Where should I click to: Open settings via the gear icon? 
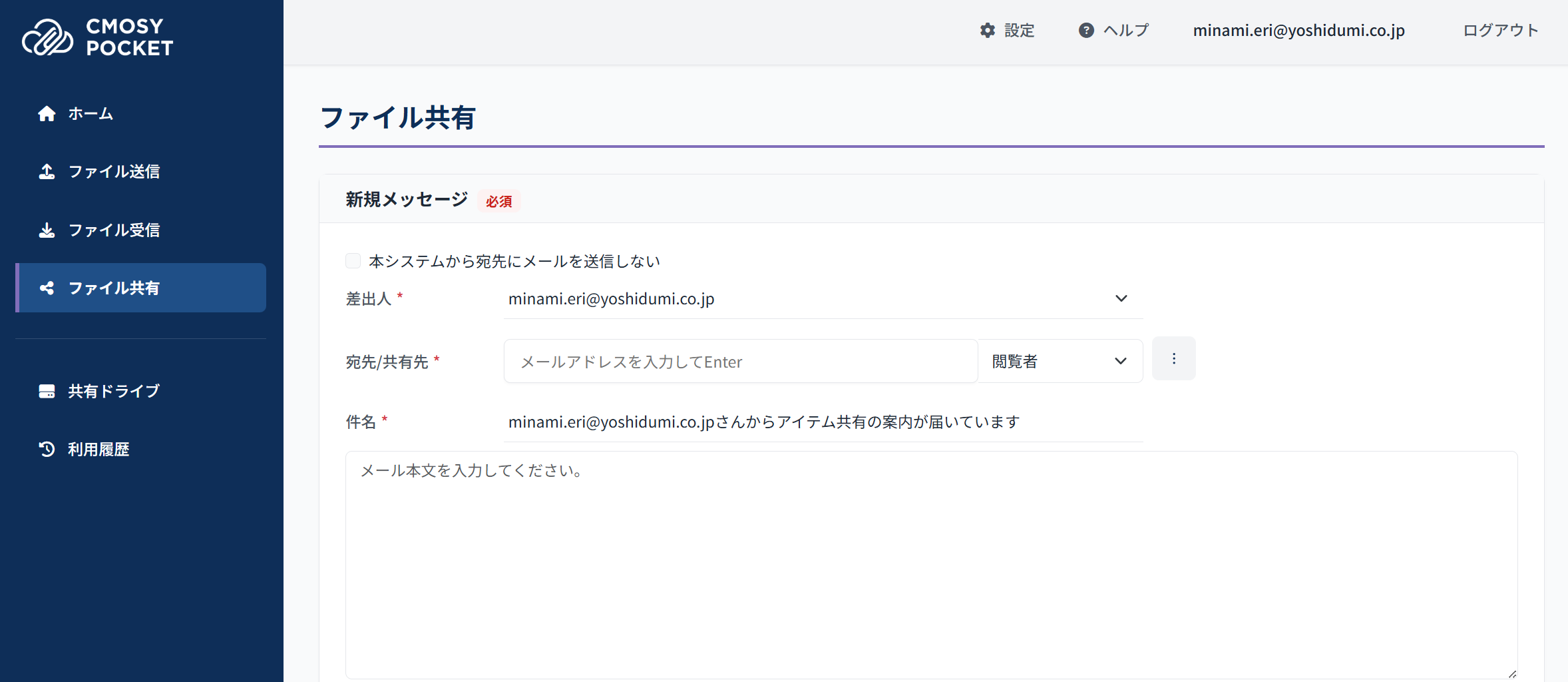coord(988,31)
